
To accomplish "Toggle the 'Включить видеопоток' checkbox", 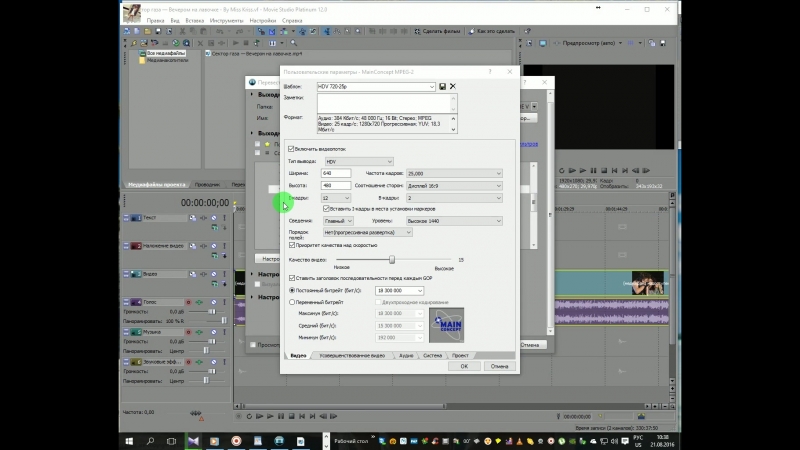I will pos(291,149).
